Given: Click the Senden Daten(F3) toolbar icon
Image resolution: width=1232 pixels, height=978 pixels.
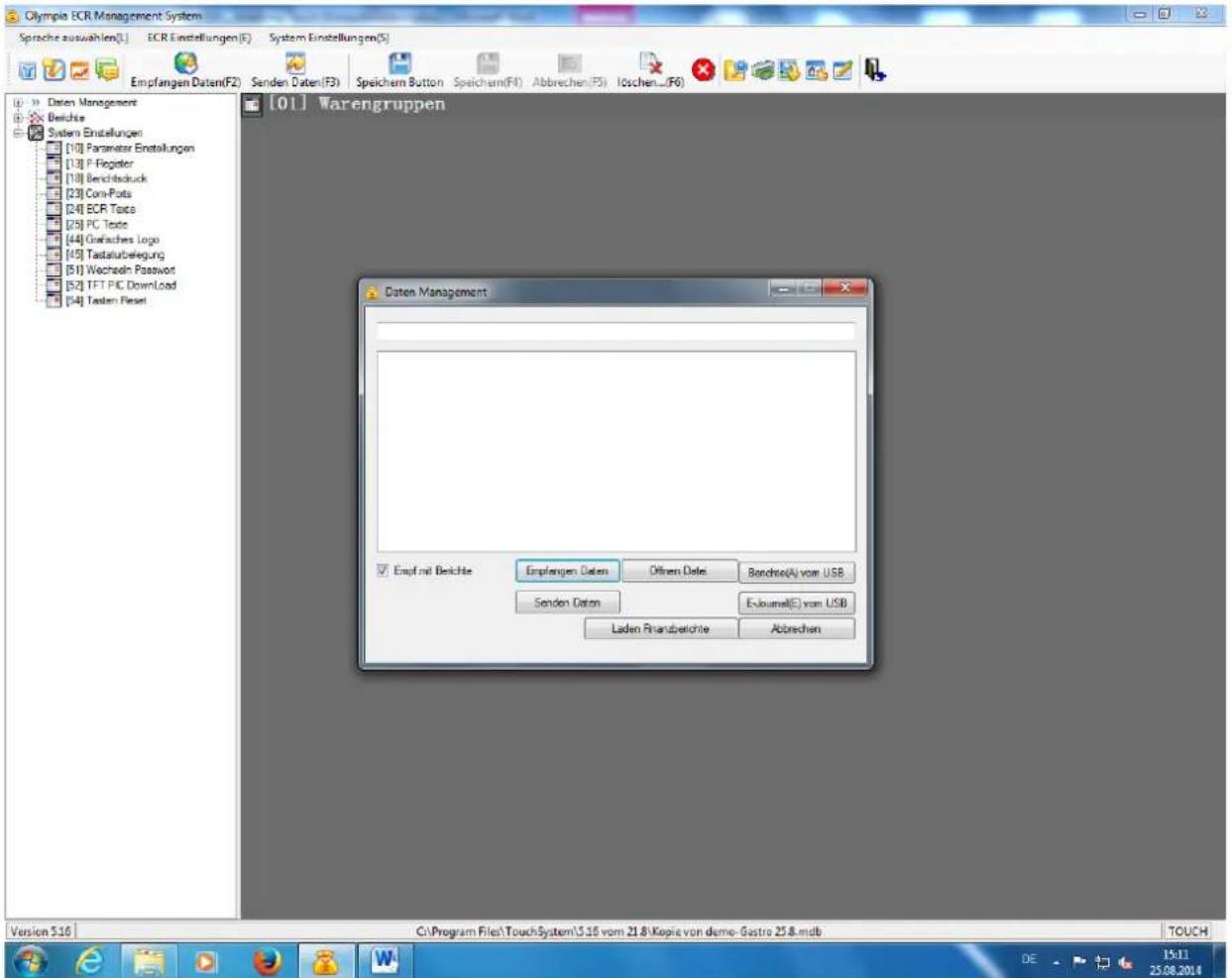Looking at the screenshot, I should click(295, 63).
